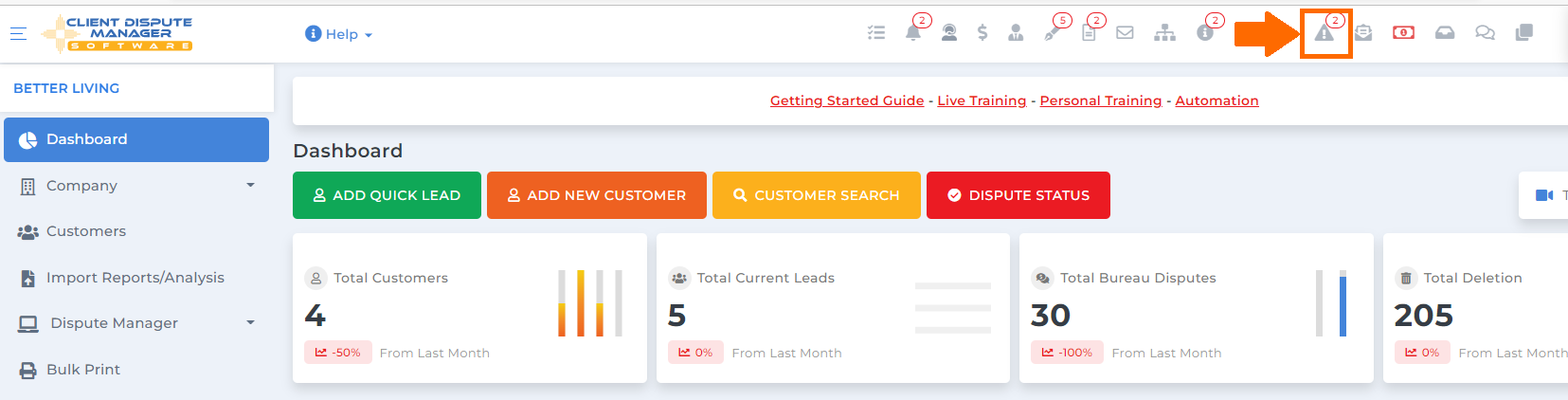Click the businessman user icon
Viewport: 1568px width, 400px height.
pos(1016,33)
